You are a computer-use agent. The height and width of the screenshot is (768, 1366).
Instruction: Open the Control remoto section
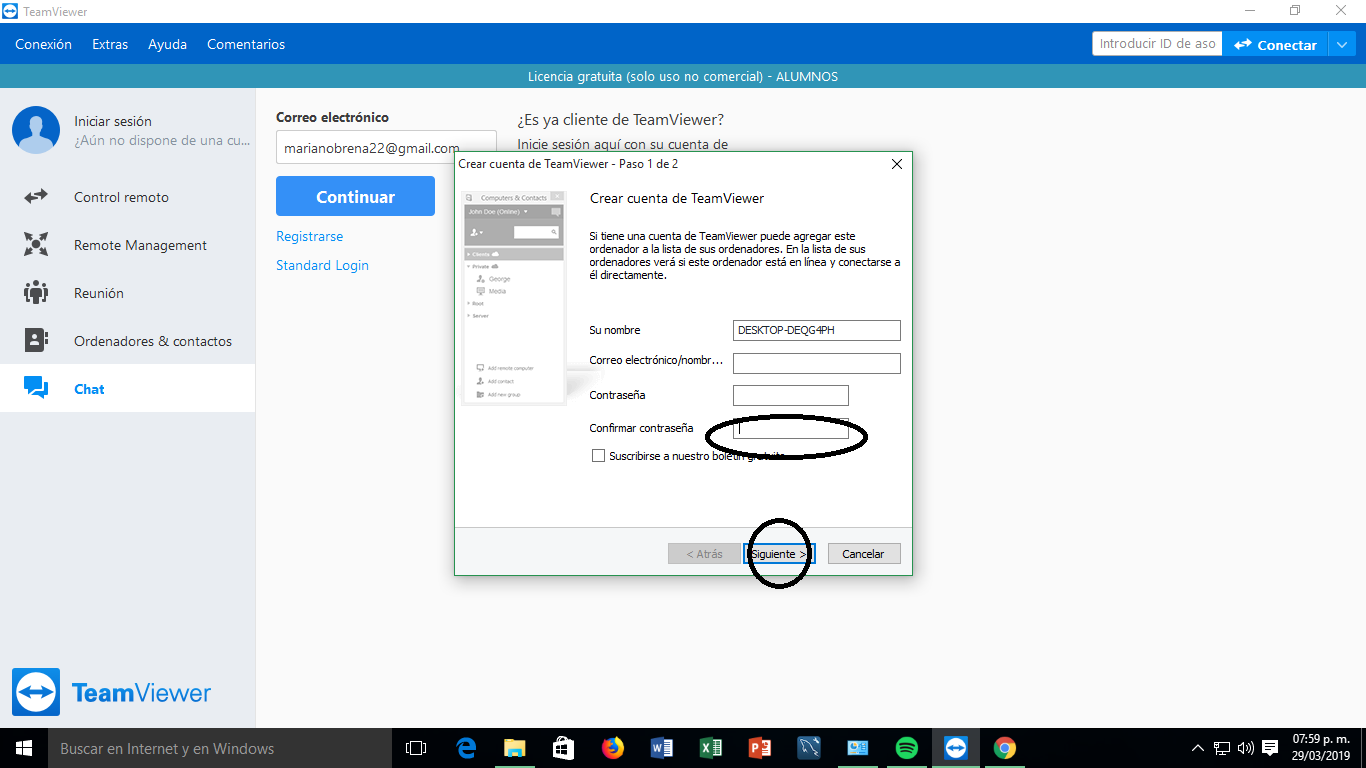pos(127,197)
